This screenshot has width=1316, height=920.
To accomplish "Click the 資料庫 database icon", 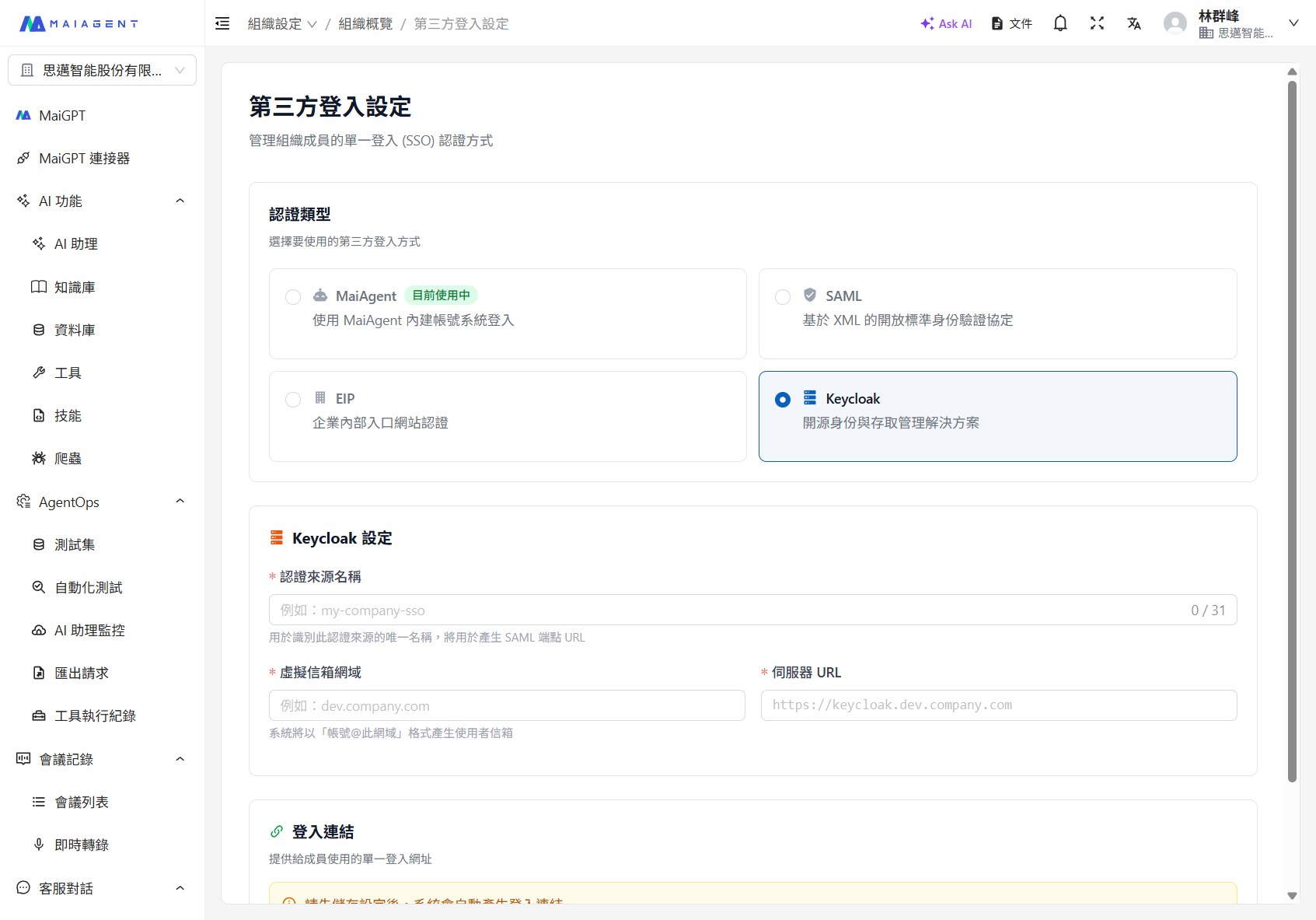I will (39, 330).
